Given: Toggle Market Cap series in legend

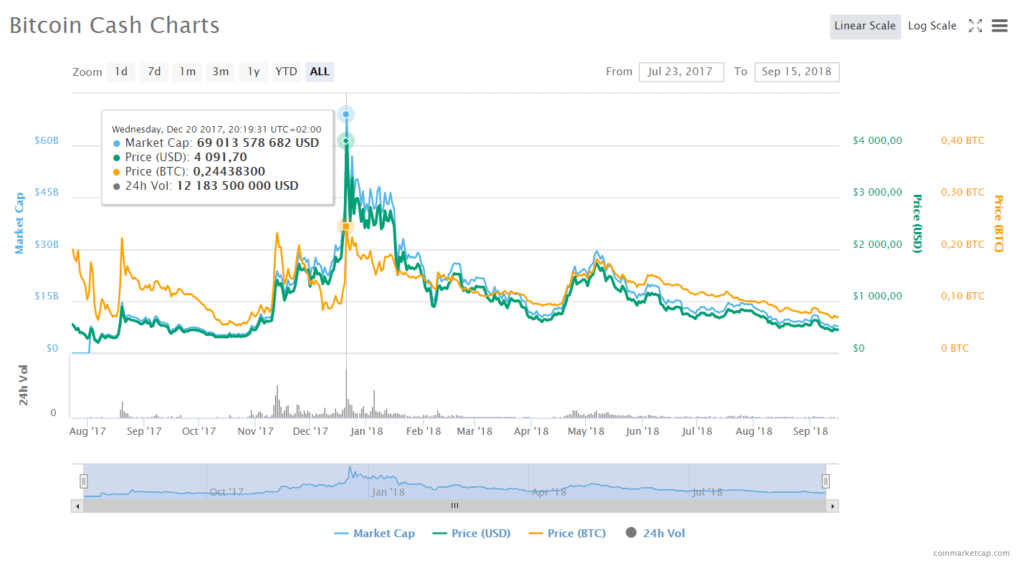Looking at the screenshot, I should point(373,534).
